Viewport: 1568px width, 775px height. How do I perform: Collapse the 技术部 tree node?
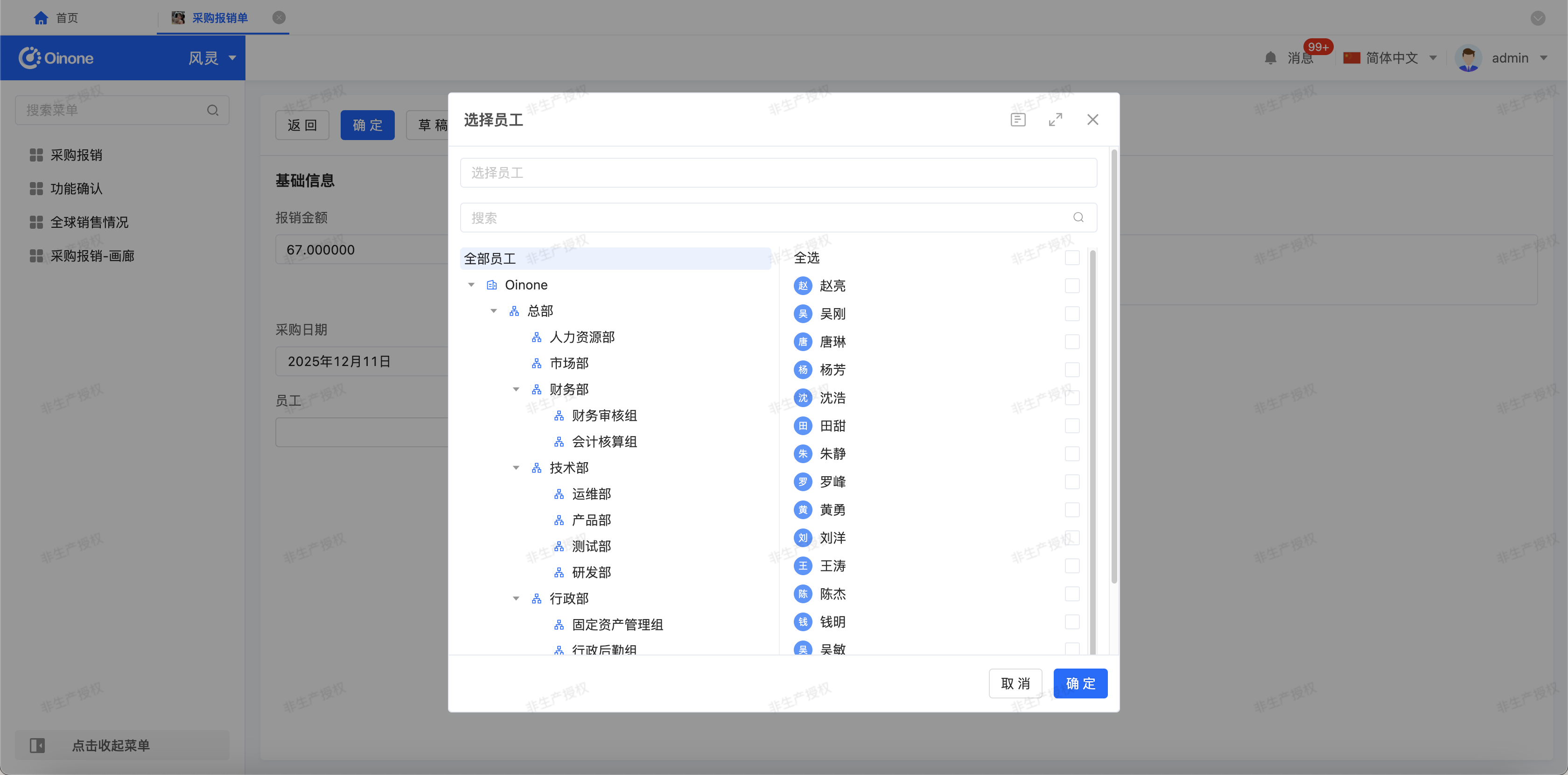[x=516, y=468]
